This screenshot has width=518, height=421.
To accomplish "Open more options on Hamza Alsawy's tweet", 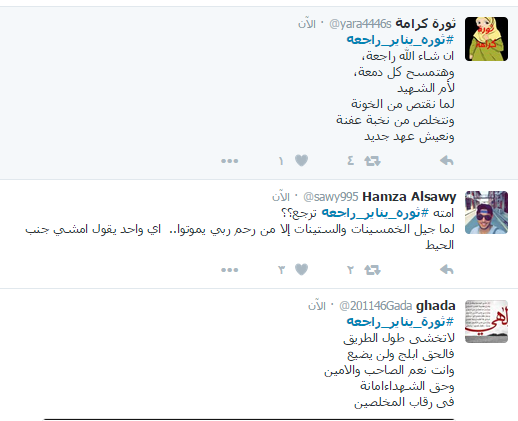I will pos(230,270).
